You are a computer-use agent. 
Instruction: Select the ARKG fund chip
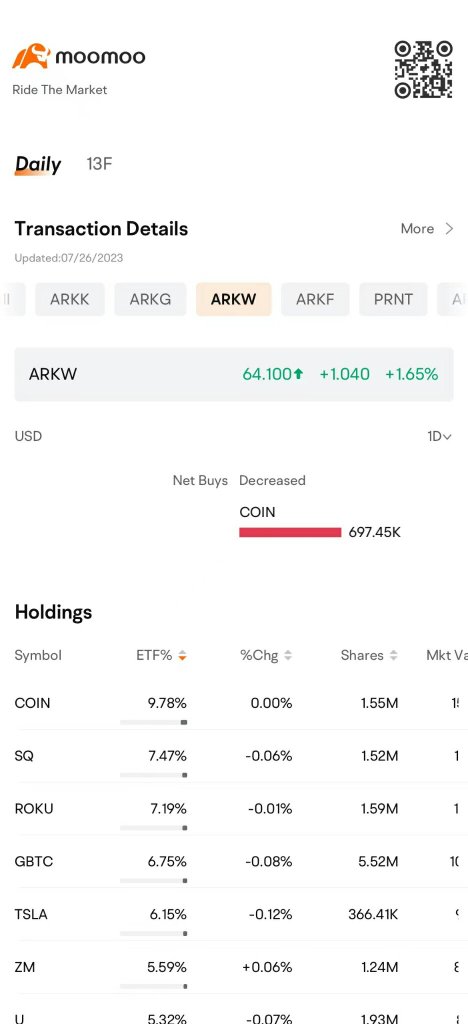[150, 299]
